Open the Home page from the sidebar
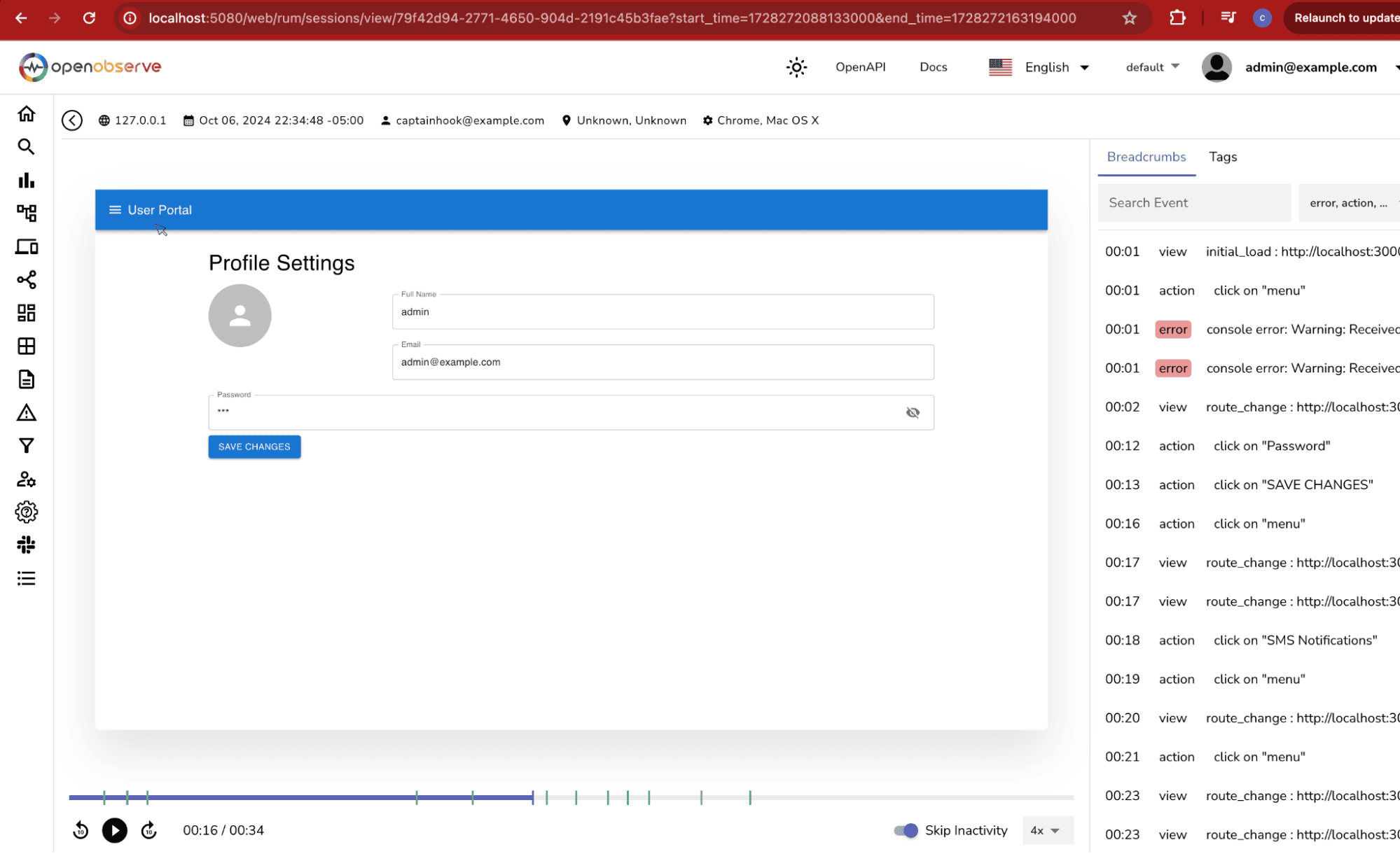This screenshot has height=854, width=1400. [x=26, y=113]
